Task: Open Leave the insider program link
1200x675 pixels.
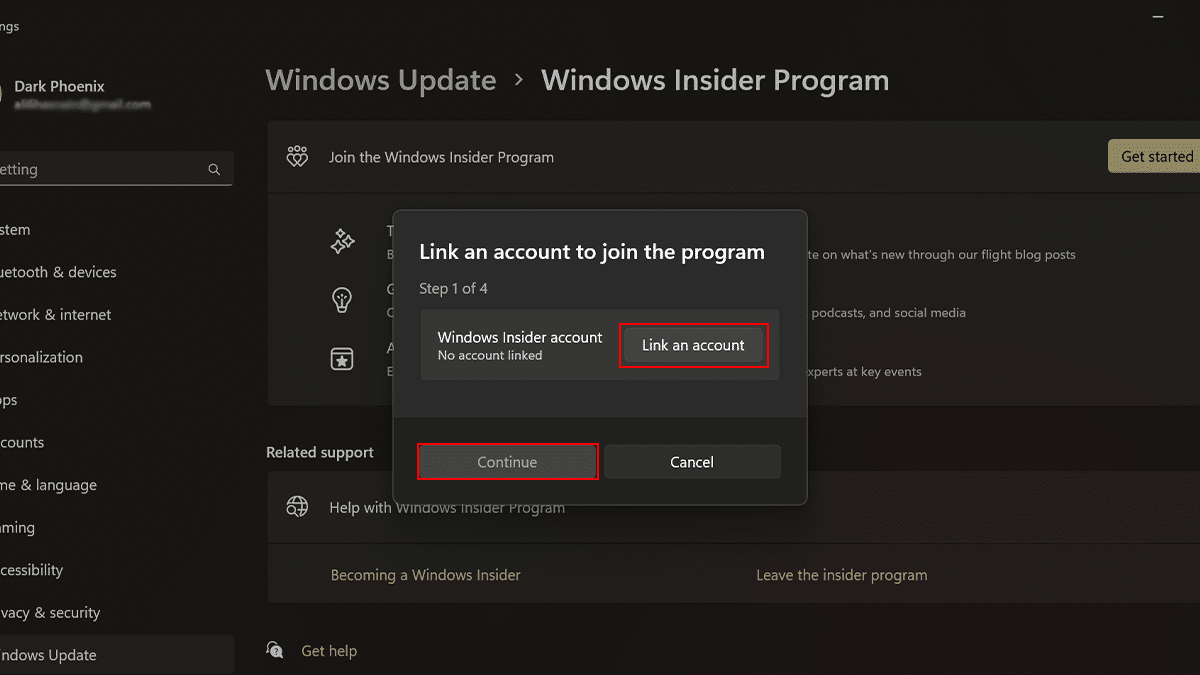Action: tap(841, 575)
